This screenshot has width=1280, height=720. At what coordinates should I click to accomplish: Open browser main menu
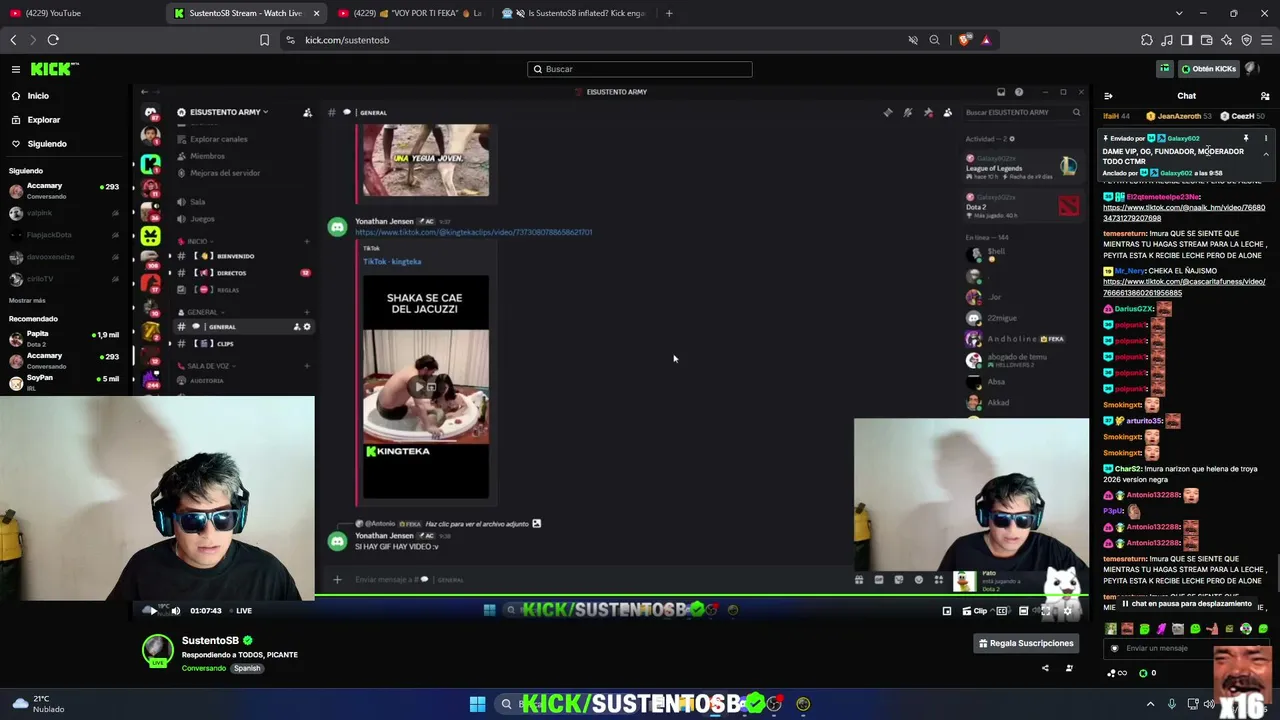(1266, 40)
